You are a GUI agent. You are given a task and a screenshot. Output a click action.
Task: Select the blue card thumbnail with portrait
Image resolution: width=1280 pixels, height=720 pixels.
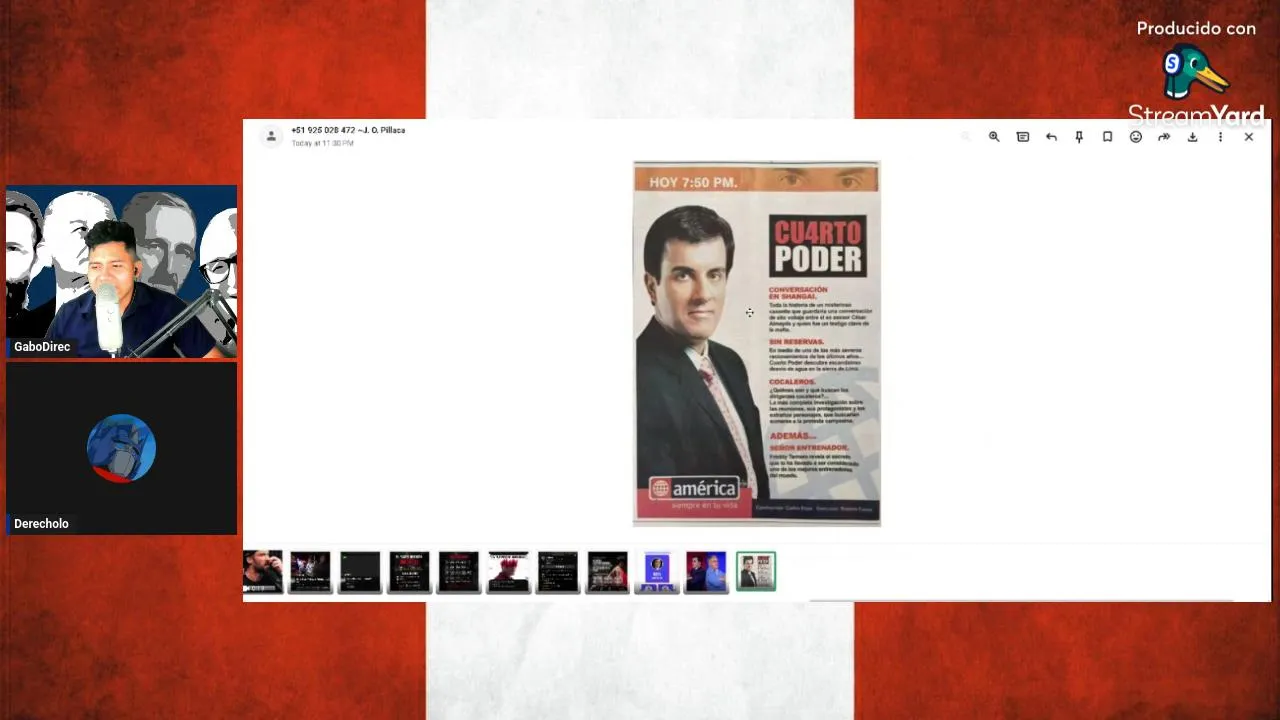pos(657,572)
